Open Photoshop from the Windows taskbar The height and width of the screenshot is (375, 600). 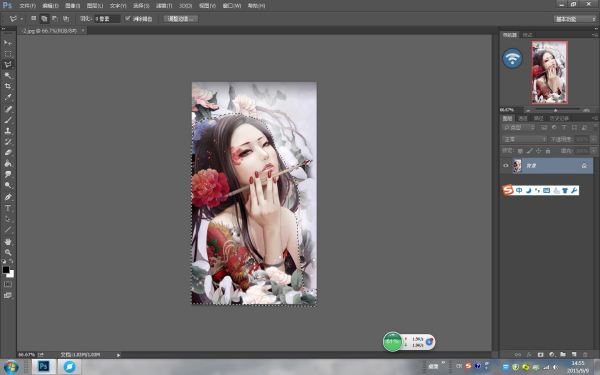point(43,367)
